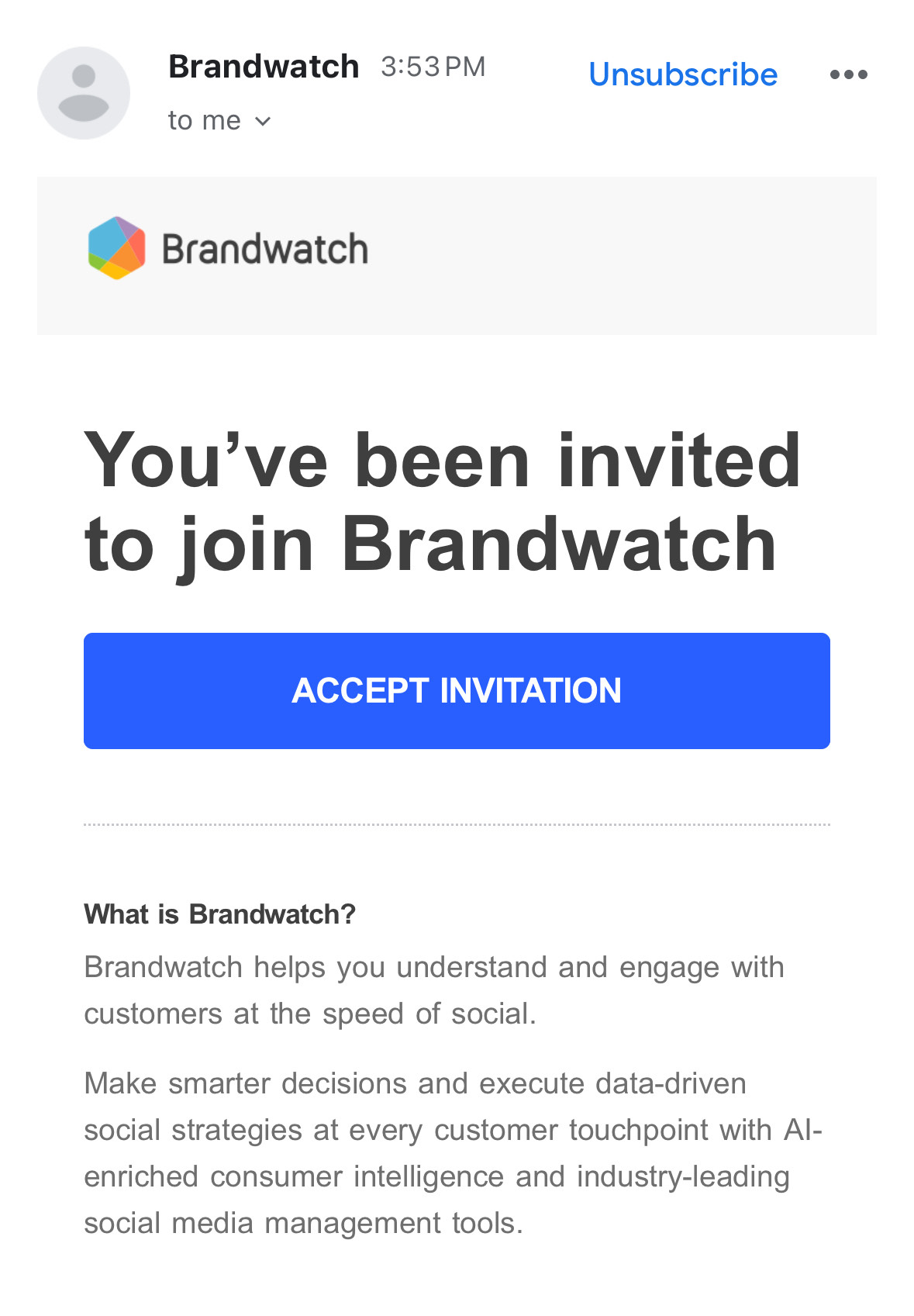This screenshot has height=1316, width=914.
Task: Select the 'What is Brandwatch?' subheading
Action: pyautogui.click(x=219, y=914)
